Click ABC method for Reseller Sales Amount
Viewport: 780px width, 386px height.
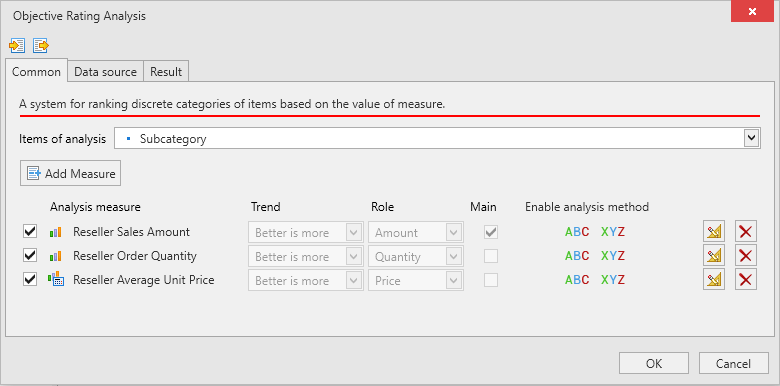(577, 231)
